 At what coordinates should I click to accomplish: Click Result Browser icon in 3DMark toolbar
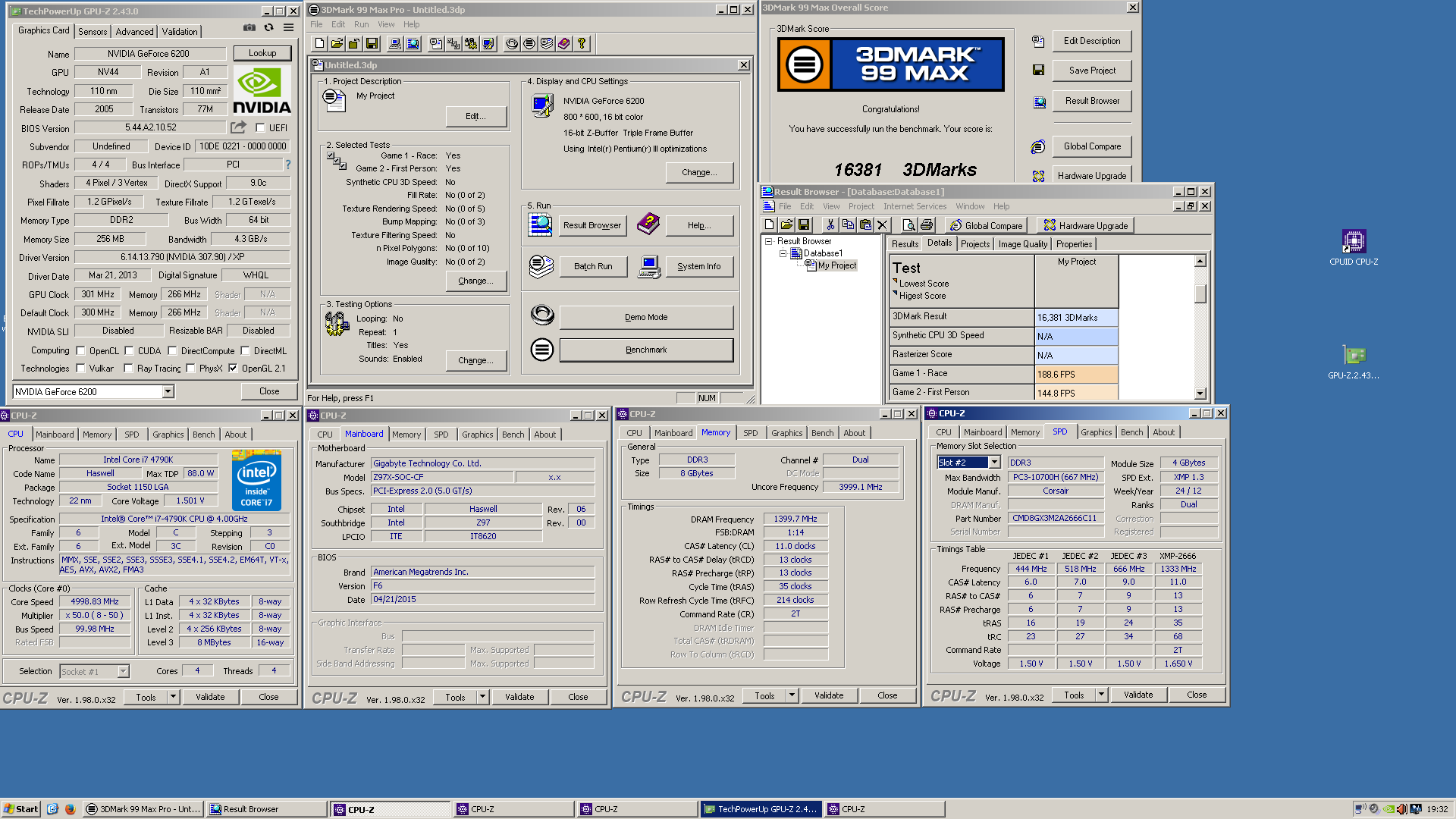pos(413,44)
